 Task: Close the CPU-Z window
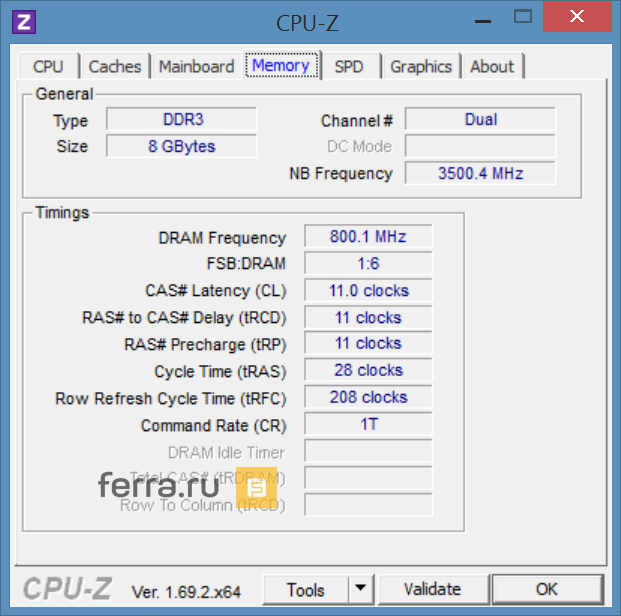(578, 17)
